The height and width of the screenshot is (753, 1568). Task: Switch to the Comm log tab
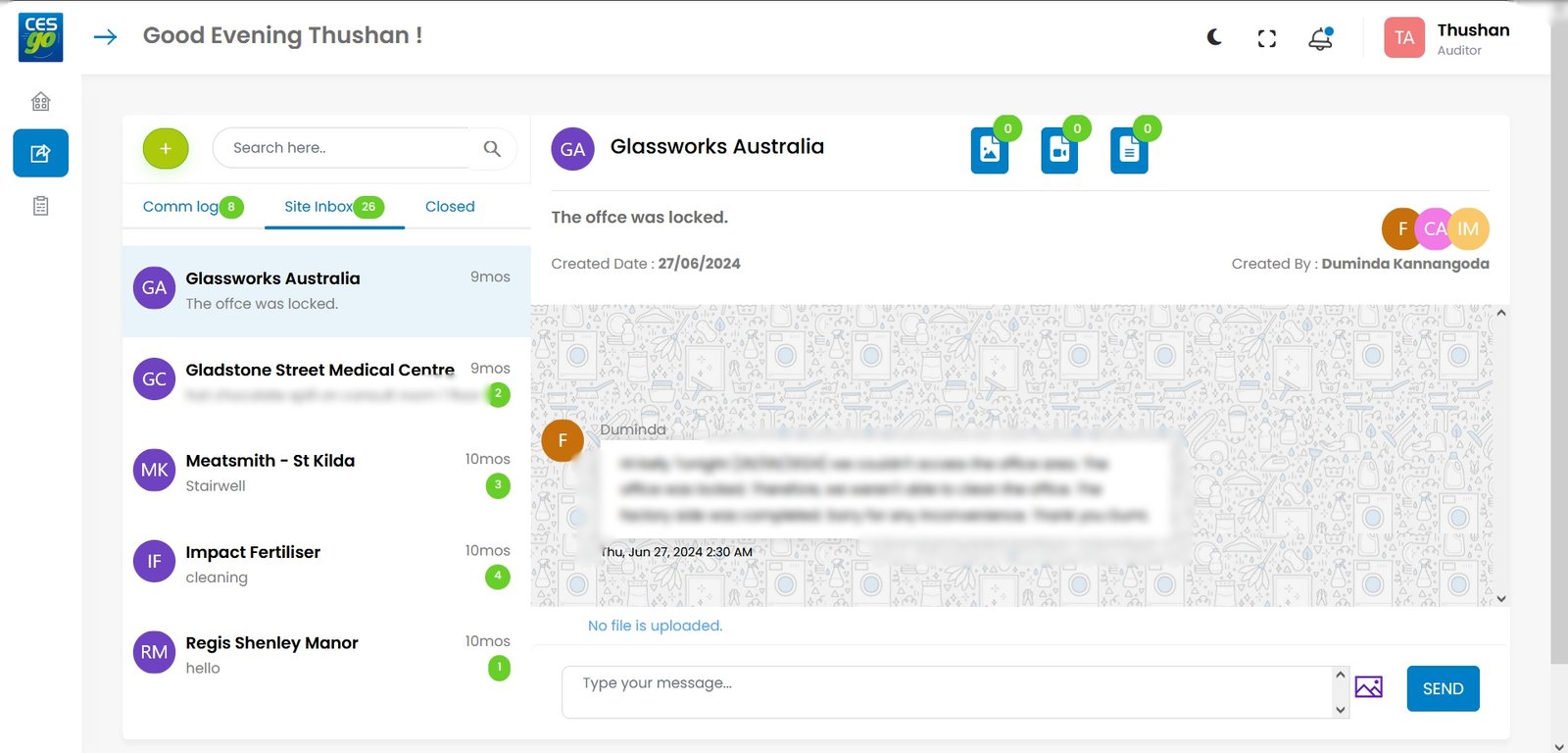[181, 207]
